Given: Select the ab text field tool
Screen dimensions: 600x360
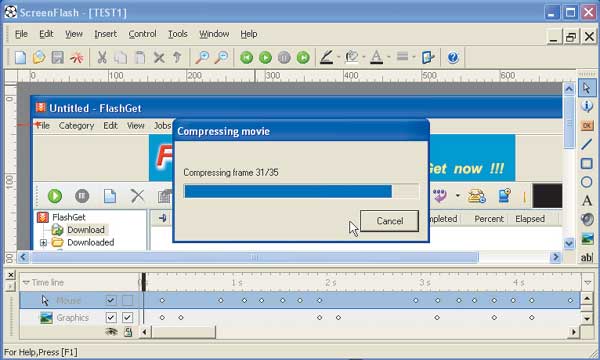Looking at the screenshot, I should tap(587, 257).
